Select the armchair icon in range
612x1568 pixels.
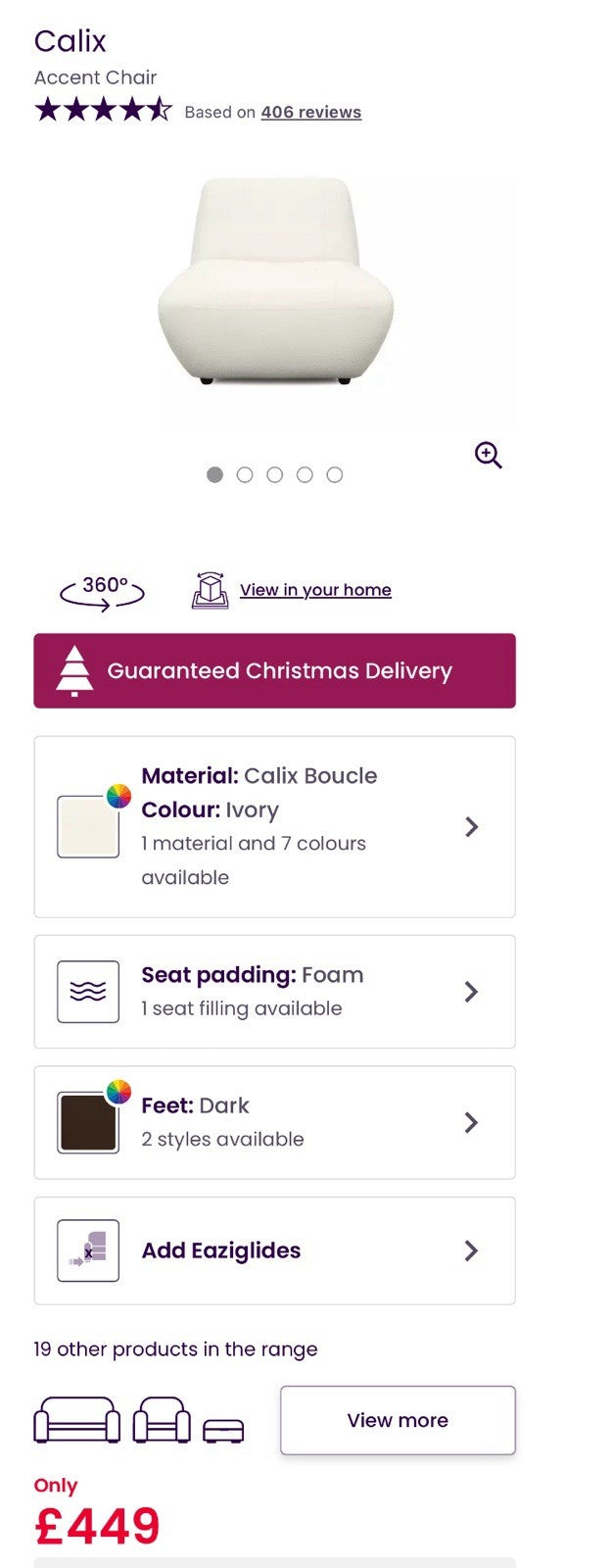point(162,1420)
